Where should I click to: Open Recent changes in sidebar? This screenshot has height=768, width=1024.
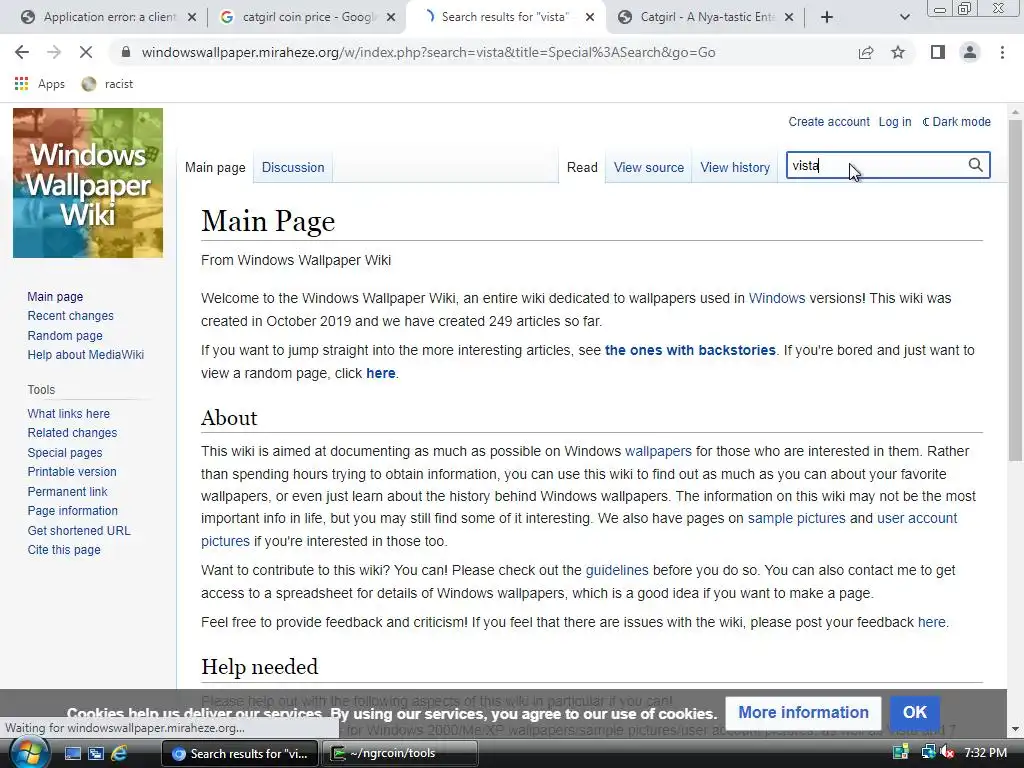click(x=71, y=315)
